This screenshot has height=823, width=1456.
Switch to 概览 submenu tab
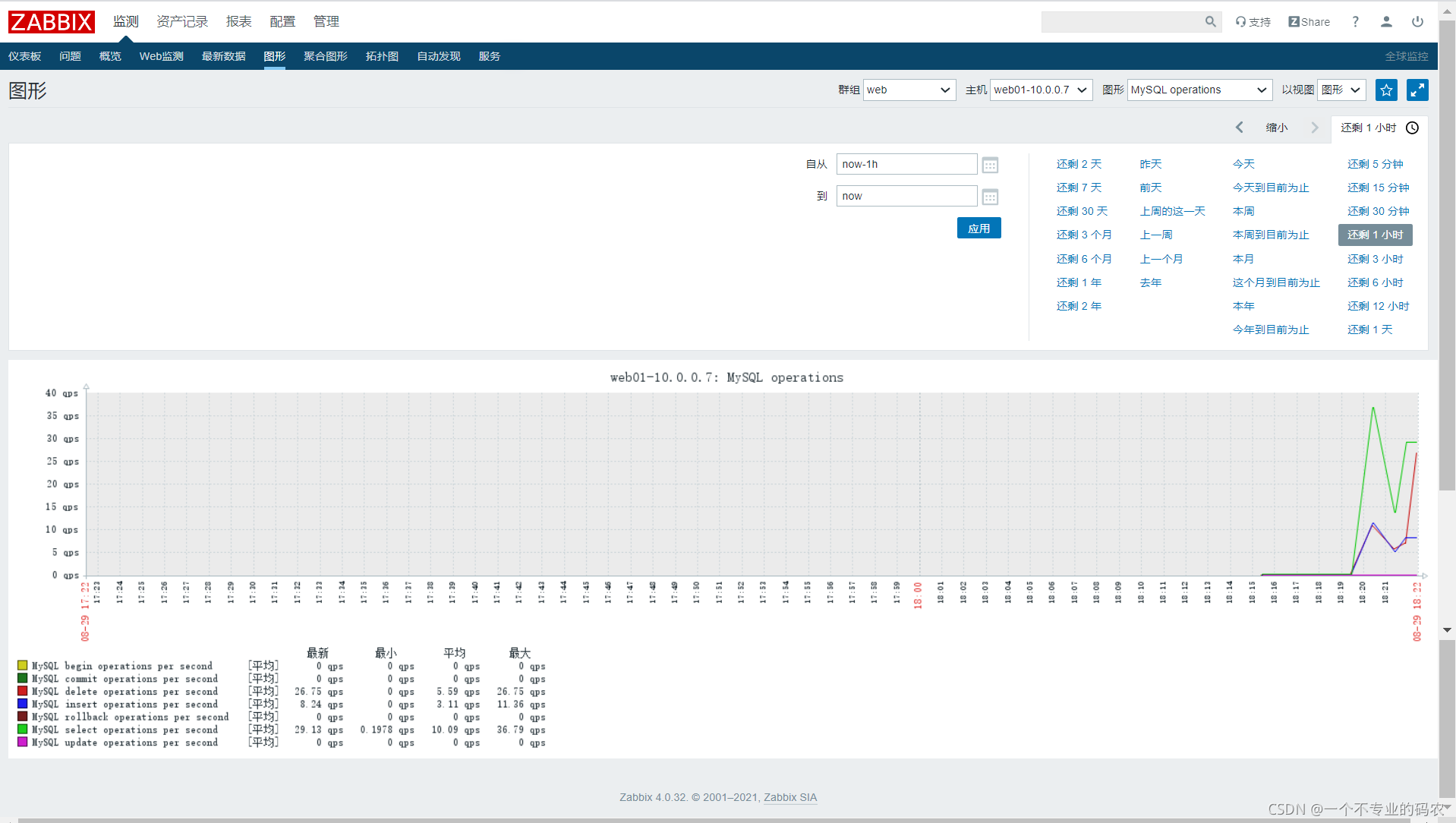110,56
